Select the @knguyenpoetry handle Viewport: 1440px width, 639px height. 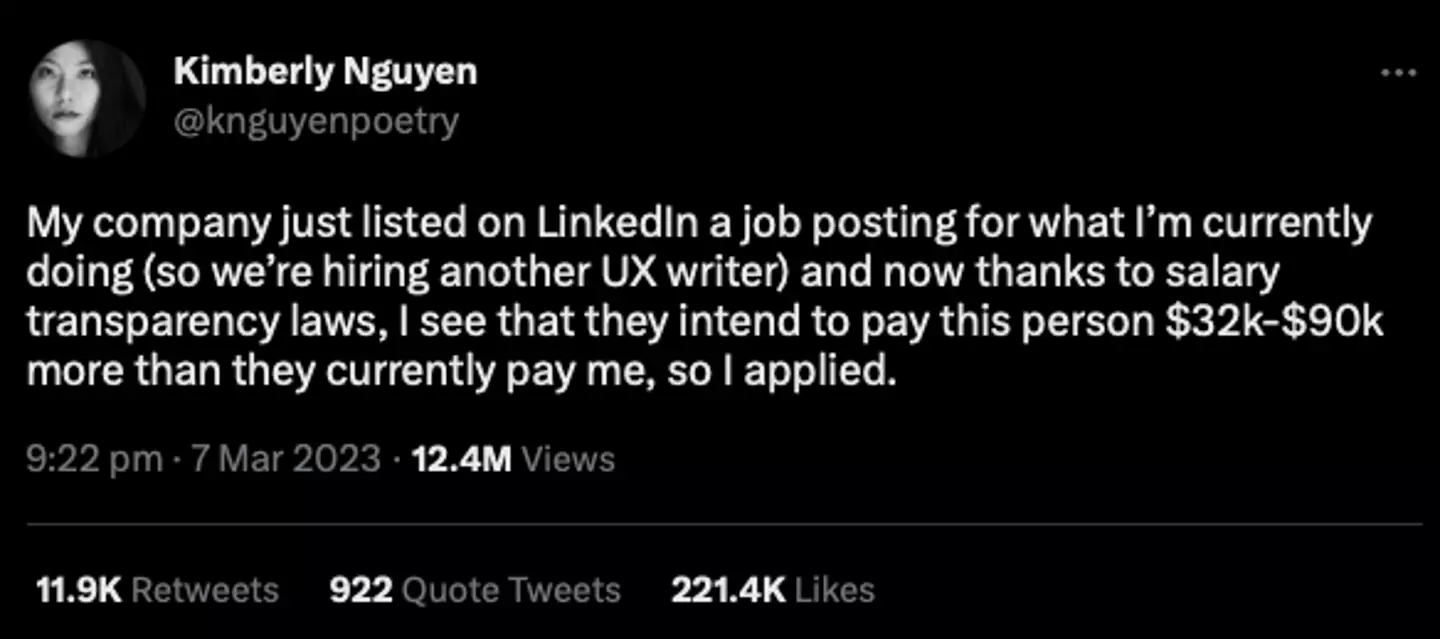click(x=315, y=120)
